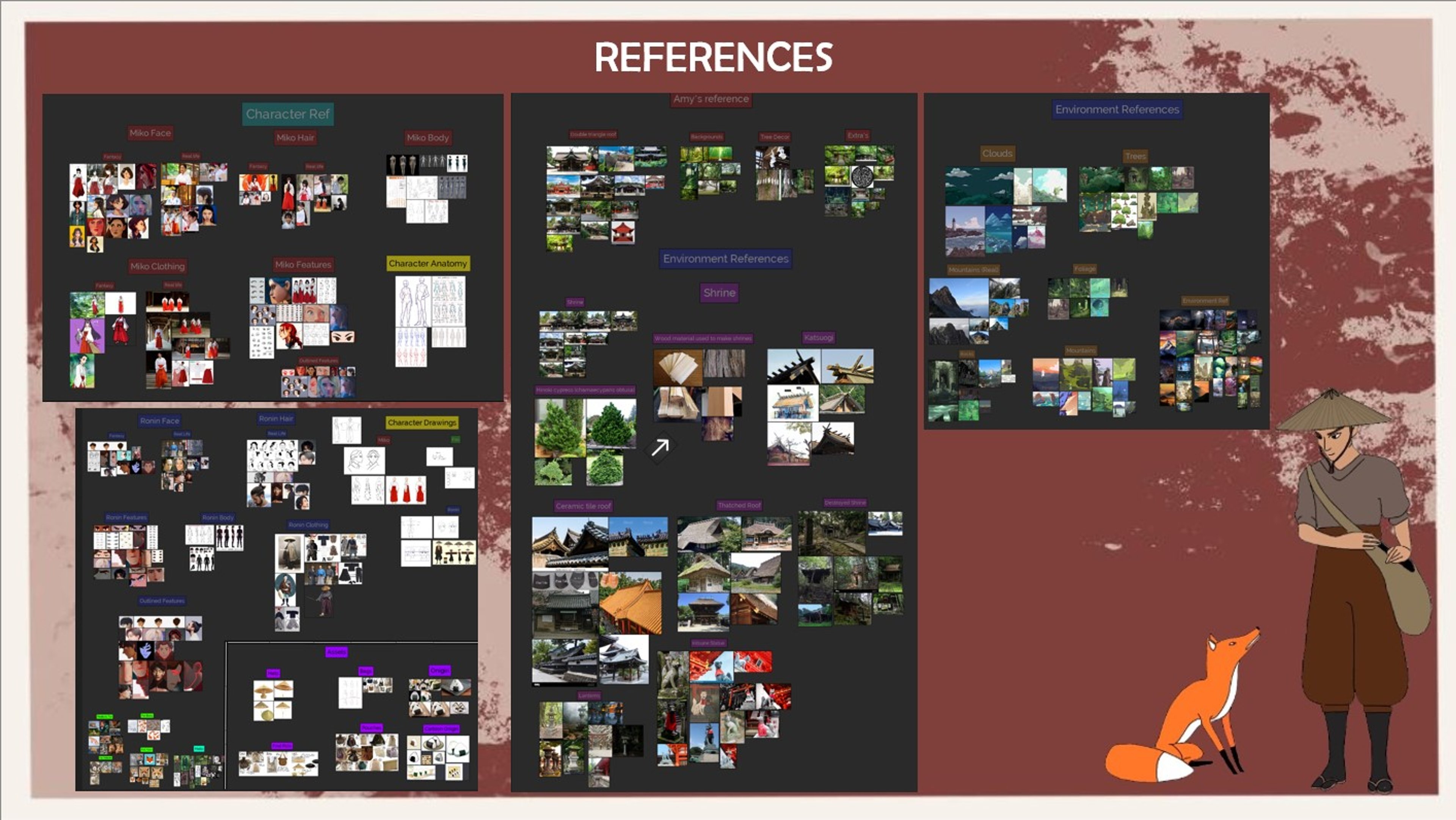1456x820 pixels.
Task: Click the Ronin Face label
Action: (159, 421)
